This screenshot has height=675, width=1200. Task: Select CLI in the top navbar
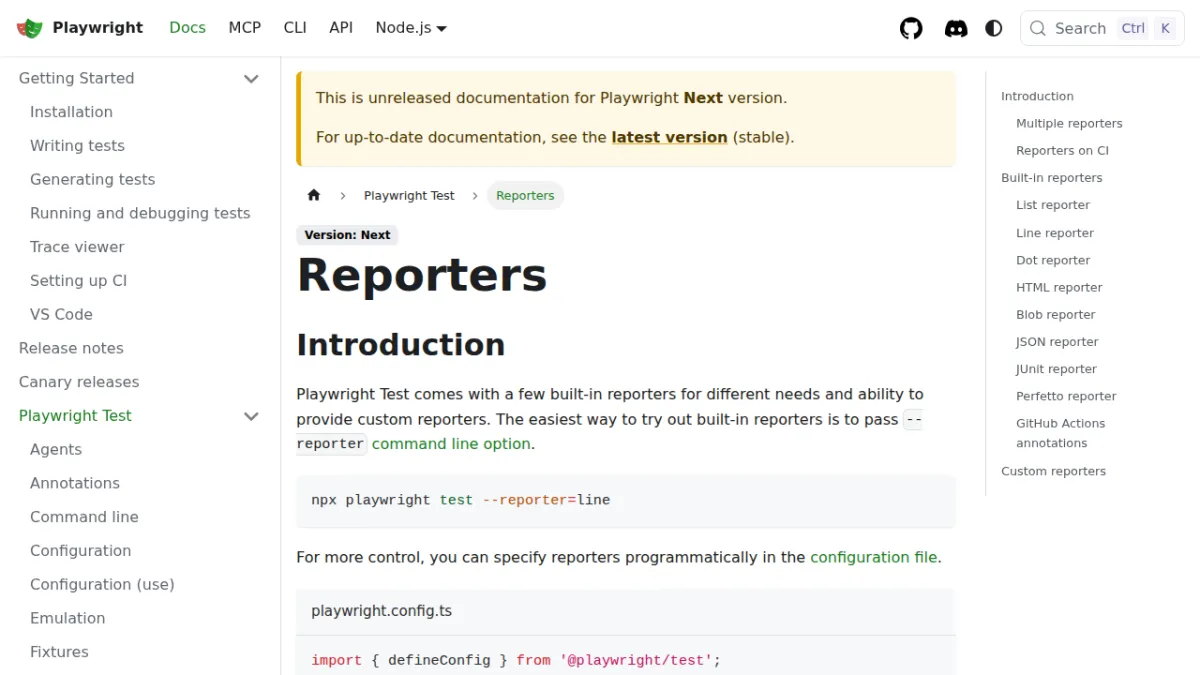[x=295, y=28]
